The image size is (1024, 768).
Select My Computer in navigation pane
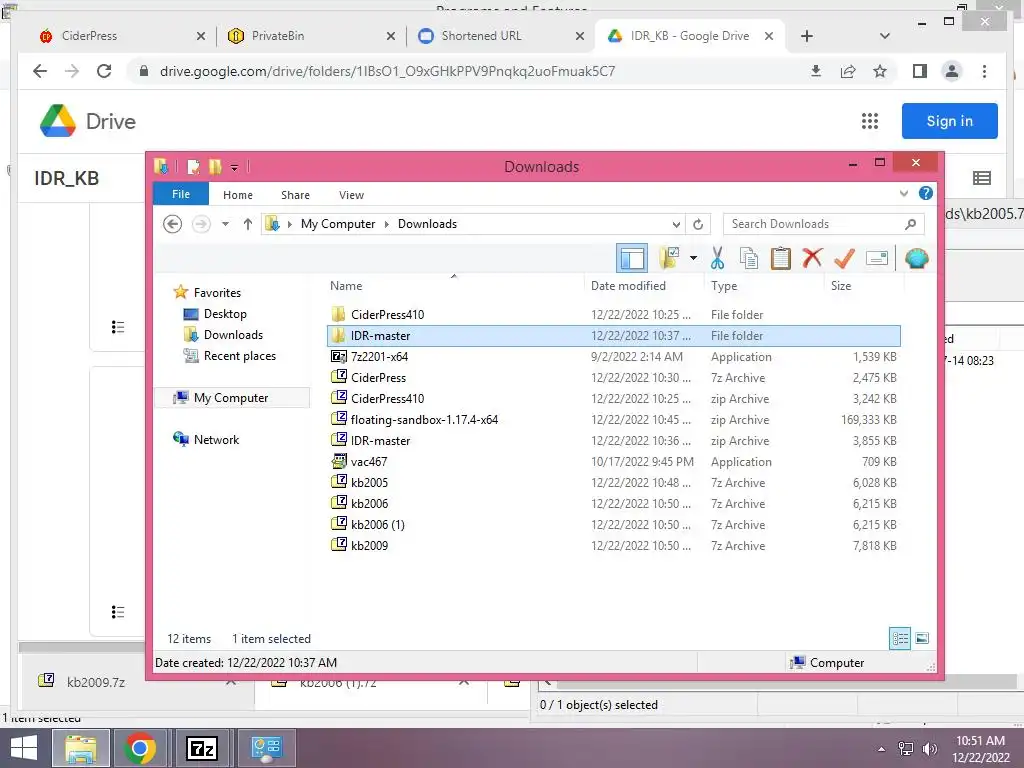pyautogui.click(x=231, y=398)
